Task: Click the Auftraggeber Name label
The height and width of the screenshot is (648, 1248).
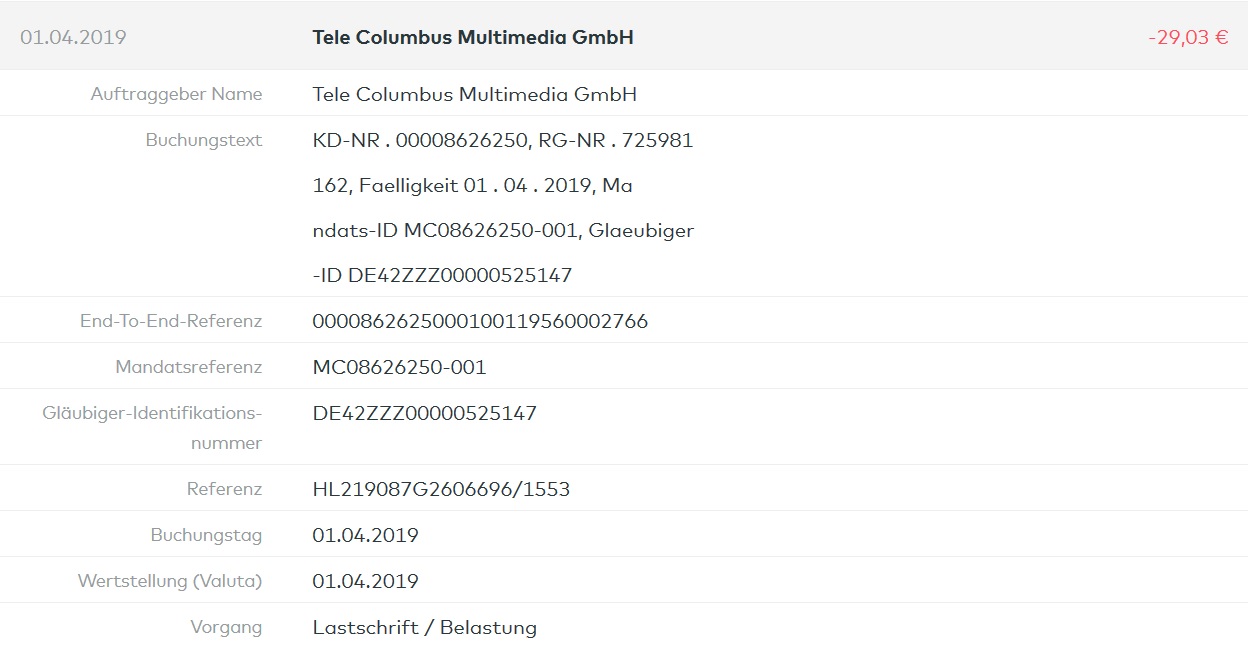Action: pyautogui.click(x=176, y=95)
